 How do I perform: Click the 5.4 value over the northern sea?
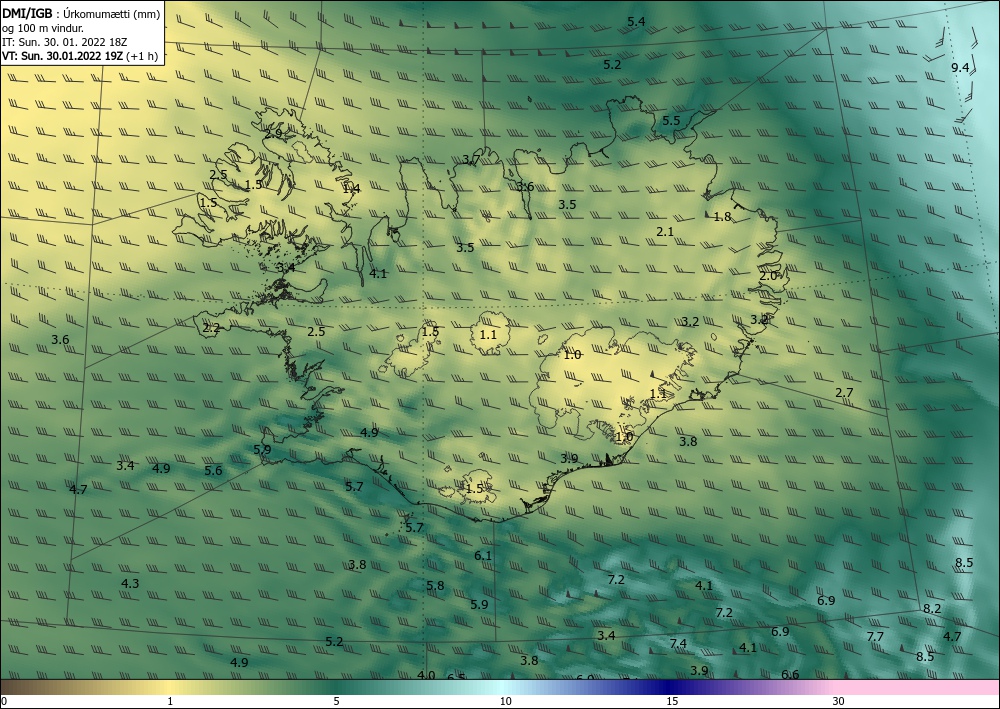[636, 22]
